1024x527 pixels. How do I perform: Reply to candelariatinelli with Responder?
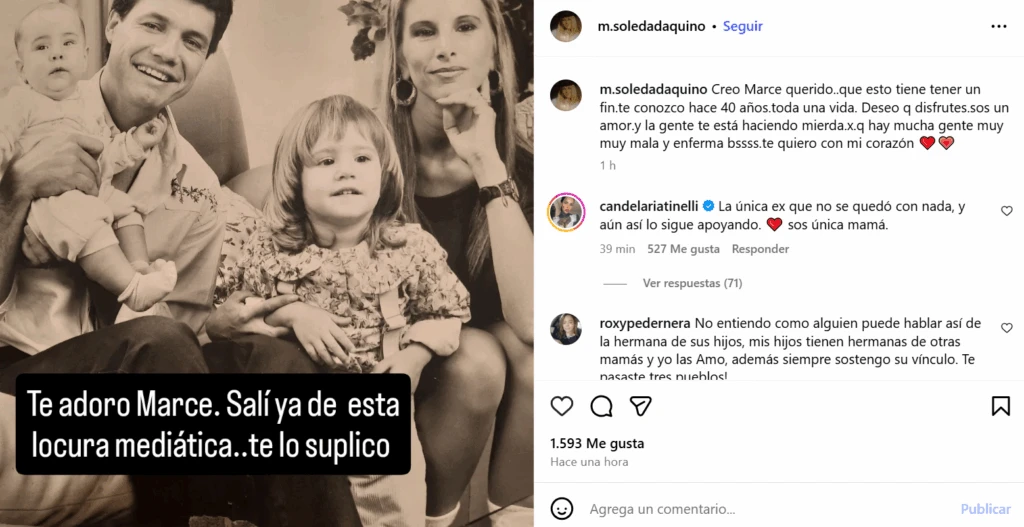pos(760,249)
